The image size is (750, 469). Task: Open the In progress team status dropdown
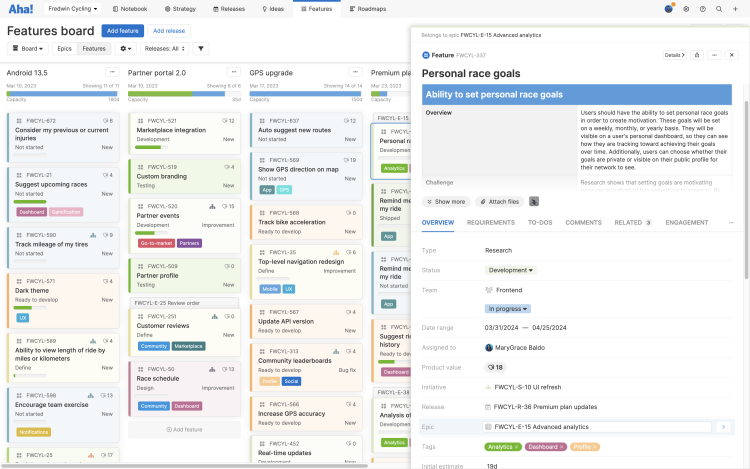507,309
